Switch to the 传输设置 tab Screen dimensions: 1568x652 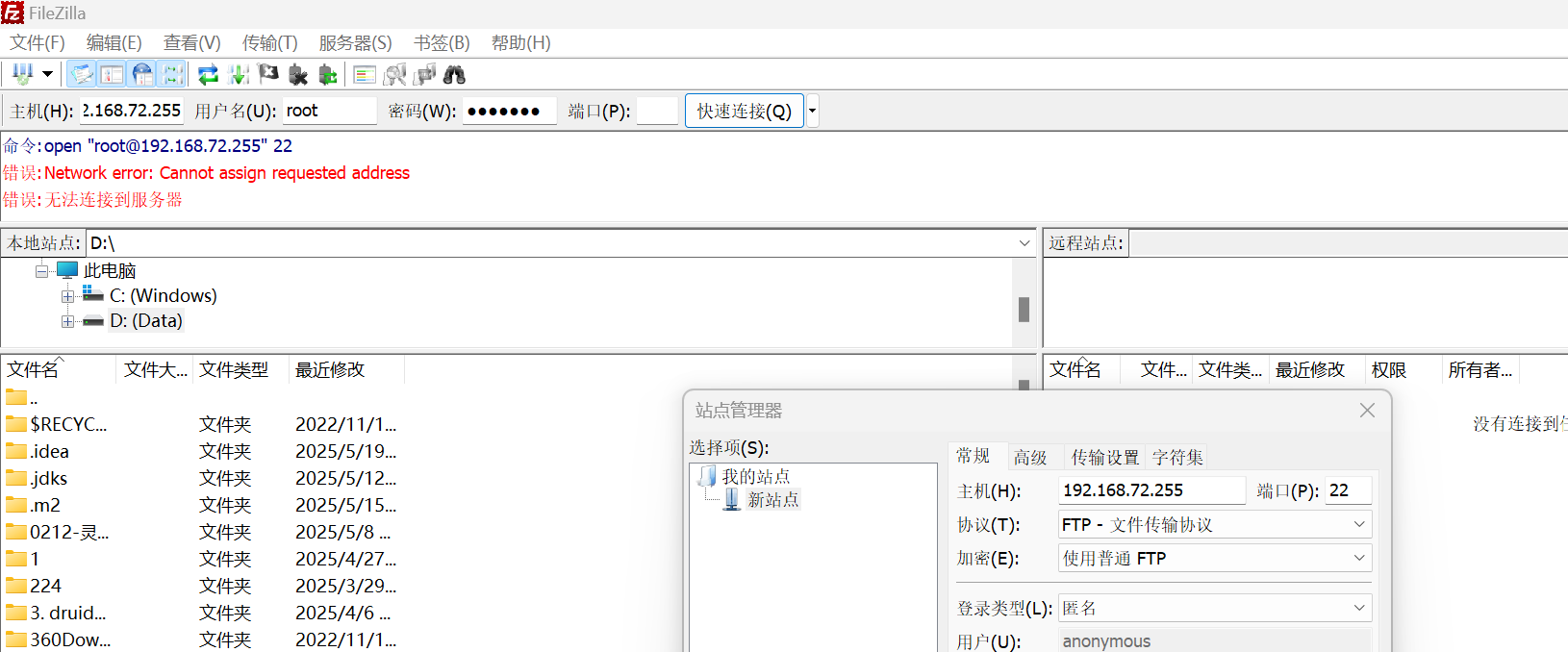point(1105,457)
